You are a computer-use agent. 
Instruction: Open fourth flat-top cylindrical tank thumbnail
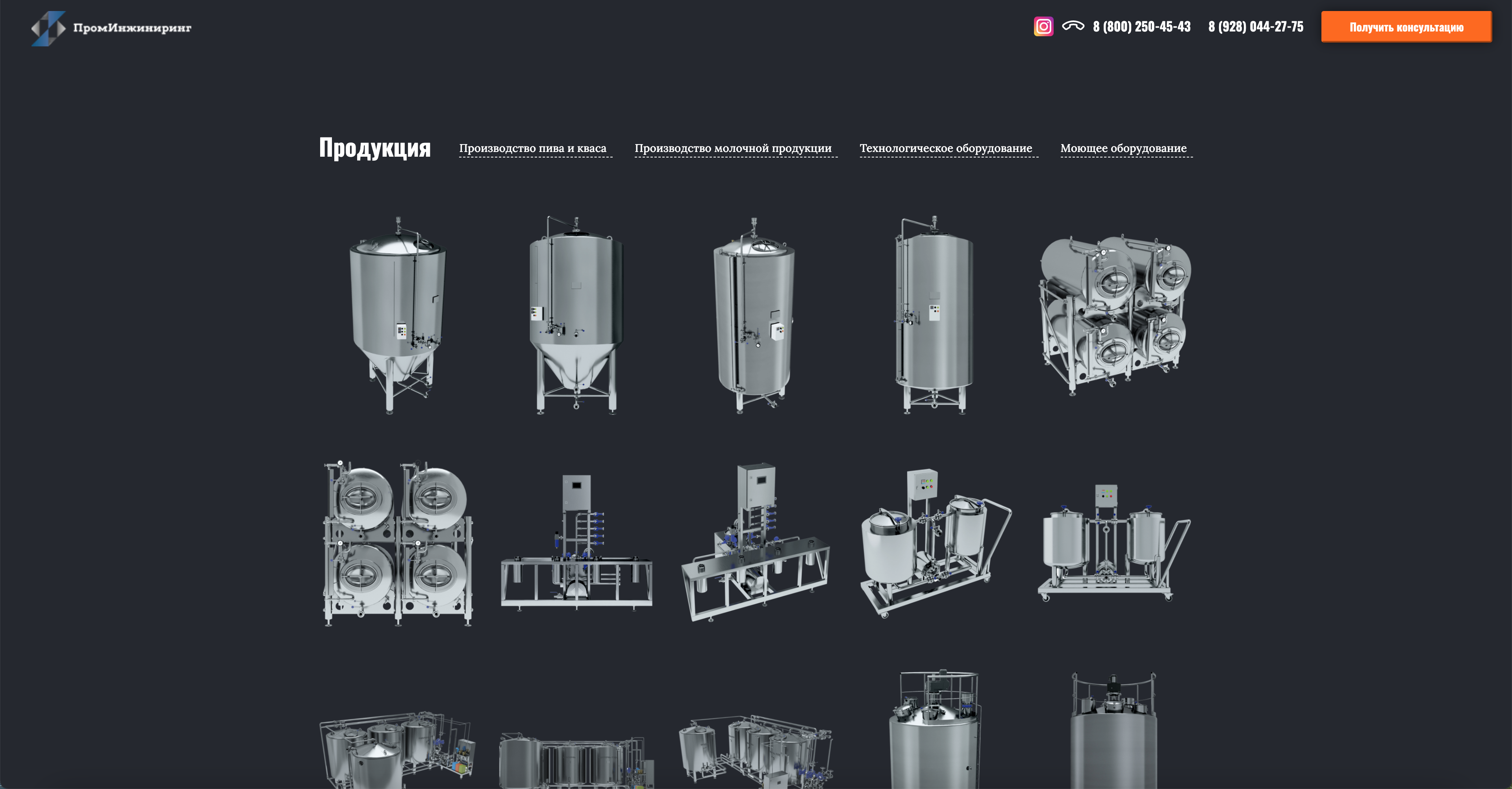click(933, 315)
